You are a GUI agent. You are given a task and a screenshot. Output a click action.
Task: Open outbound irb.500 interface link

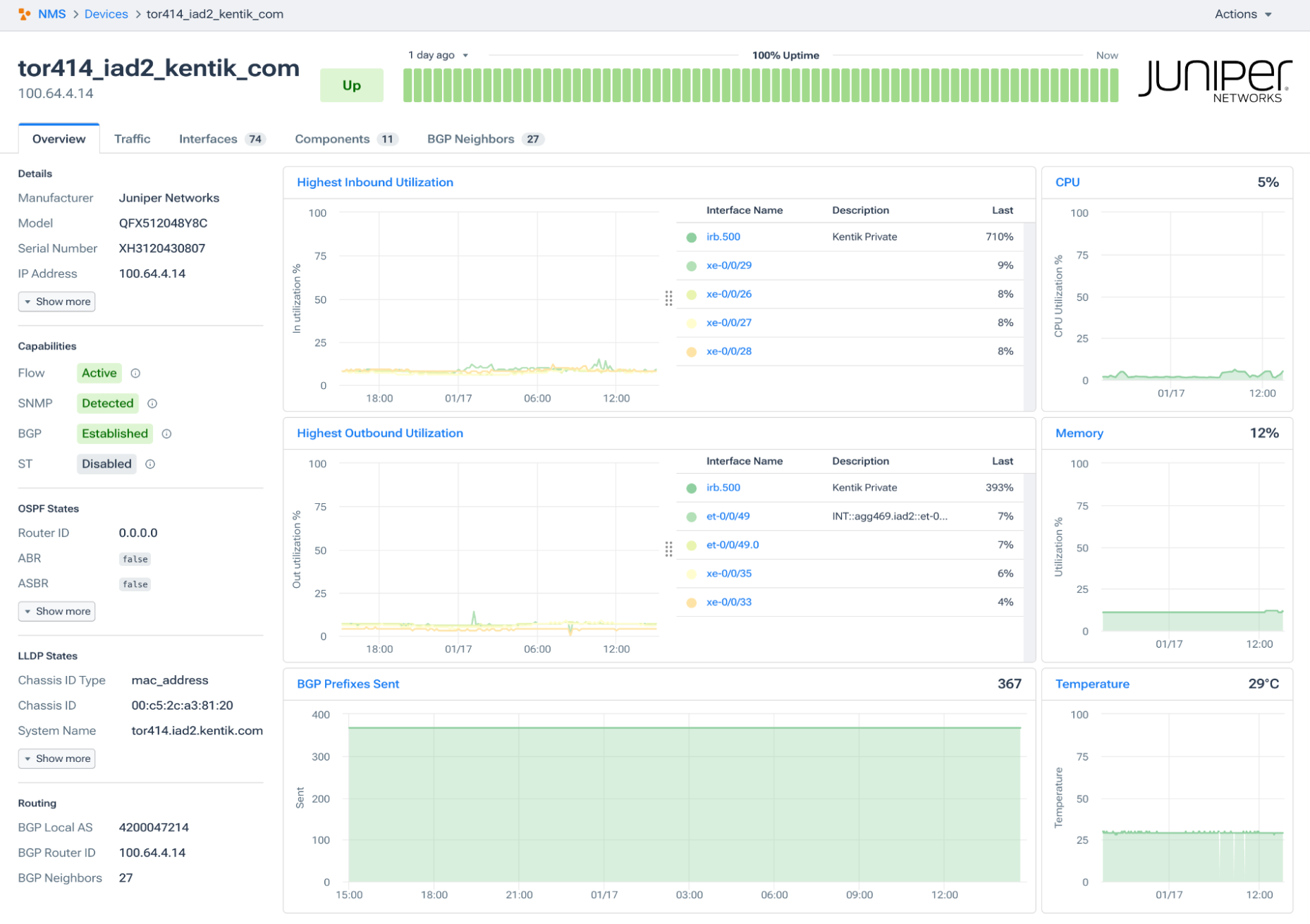point(723,488)
